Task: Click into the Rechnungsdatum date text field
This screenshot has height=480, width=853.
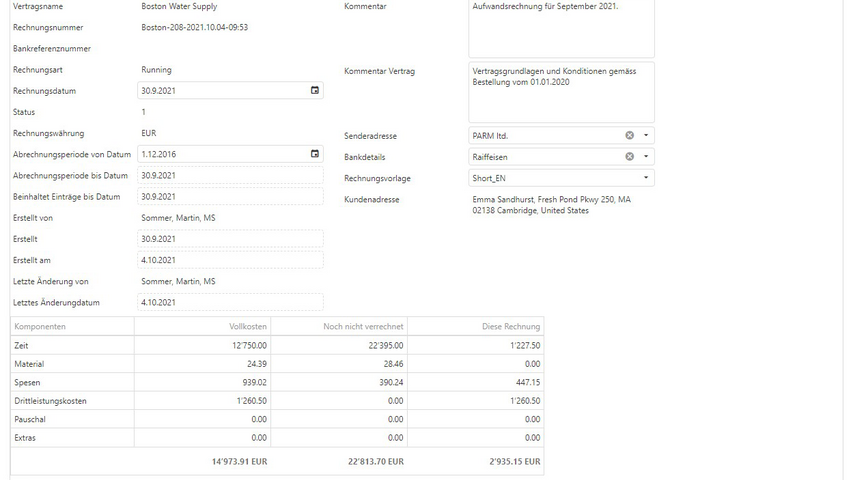Action: tap(222, 91)
